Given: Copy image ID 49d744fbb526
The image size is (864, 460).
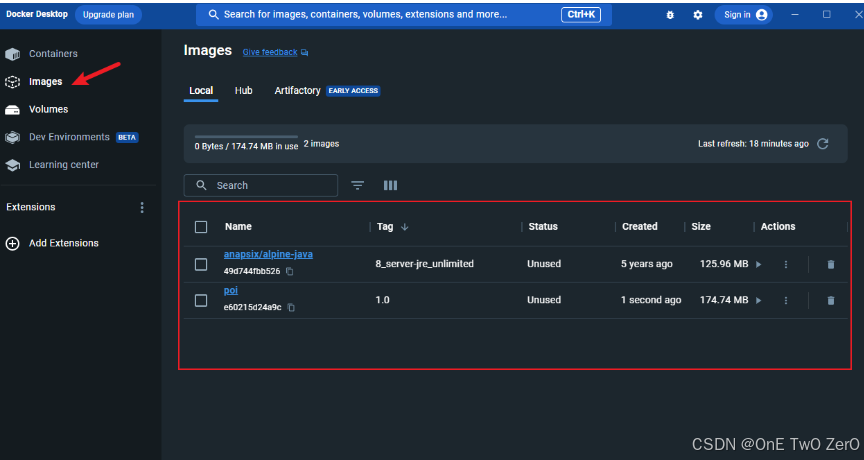Looking at the screenshot, I should pos(290,272).
